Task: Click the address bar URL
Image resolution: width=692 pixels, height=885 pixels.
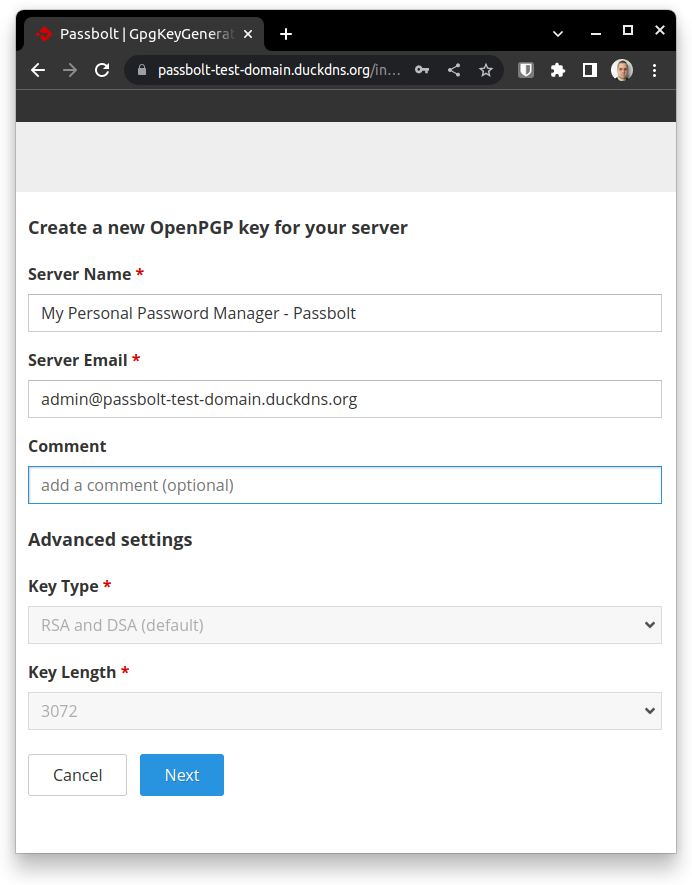Action: pos(279,70)
